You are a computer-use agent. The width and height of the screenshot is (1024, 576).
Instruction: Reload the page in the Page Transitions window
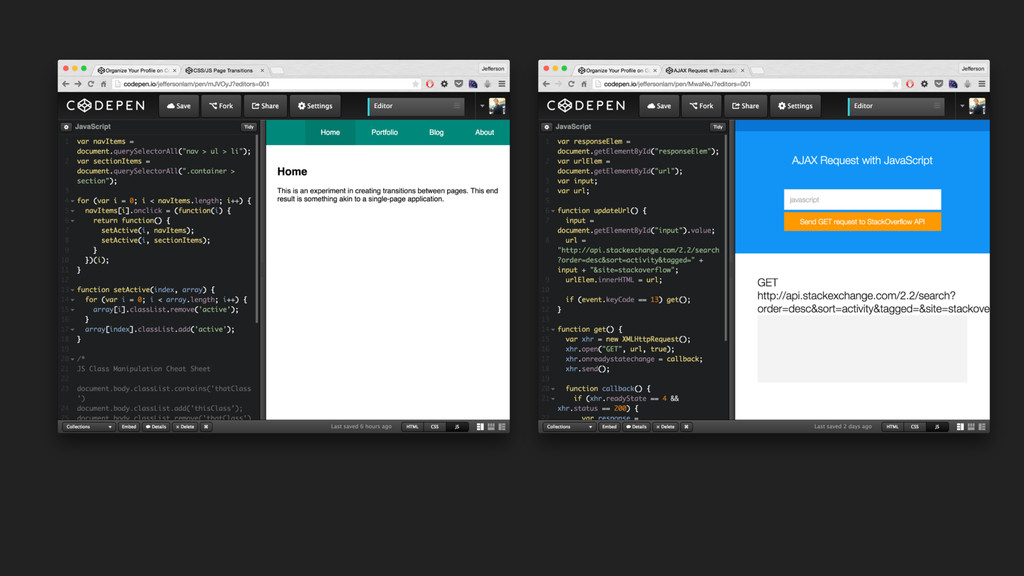pyautogui.click(x=91, y=84)
